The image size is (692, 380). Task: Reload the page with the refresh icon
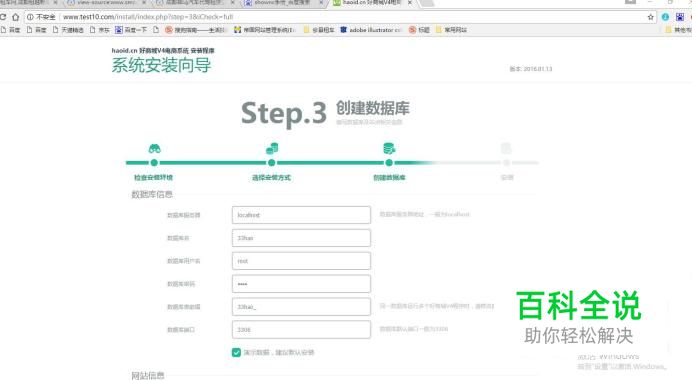[x=2, y=17]
